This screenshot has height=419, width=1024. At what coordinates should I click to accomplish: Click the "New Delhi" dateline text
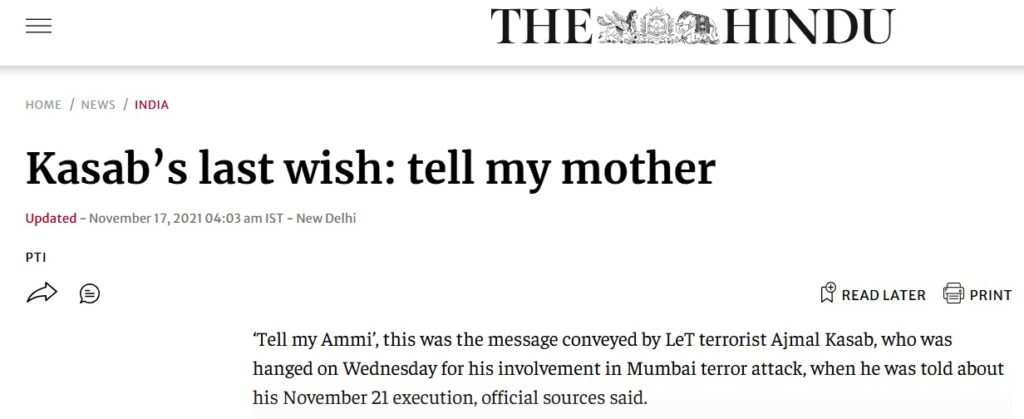point(326,217)
